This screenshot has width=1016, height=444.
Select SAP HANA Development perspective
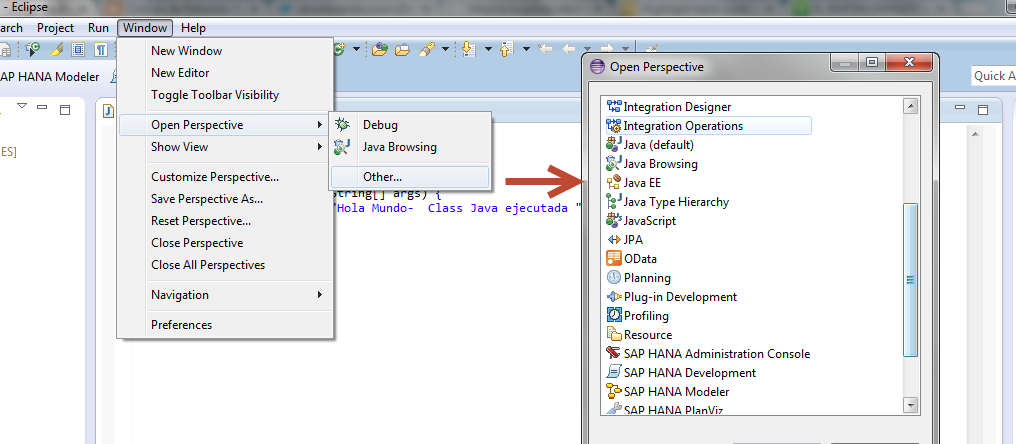pyautogui.click(x=681, y=373)
